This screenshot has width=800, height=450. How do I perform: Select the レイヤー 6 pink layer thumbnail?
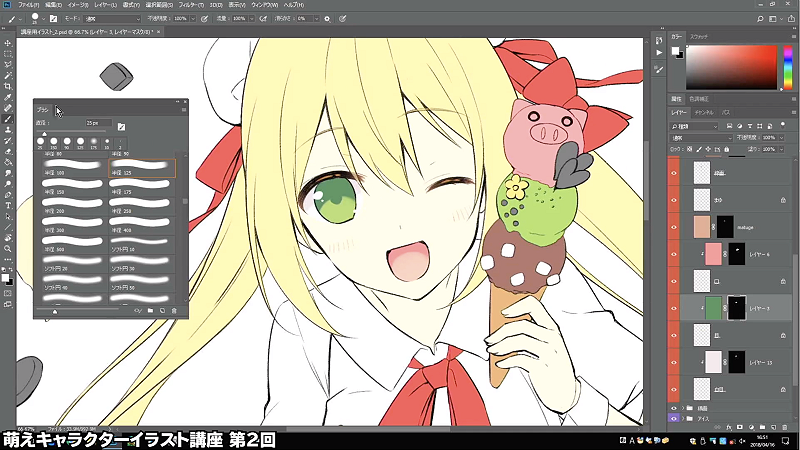(713, 254)
